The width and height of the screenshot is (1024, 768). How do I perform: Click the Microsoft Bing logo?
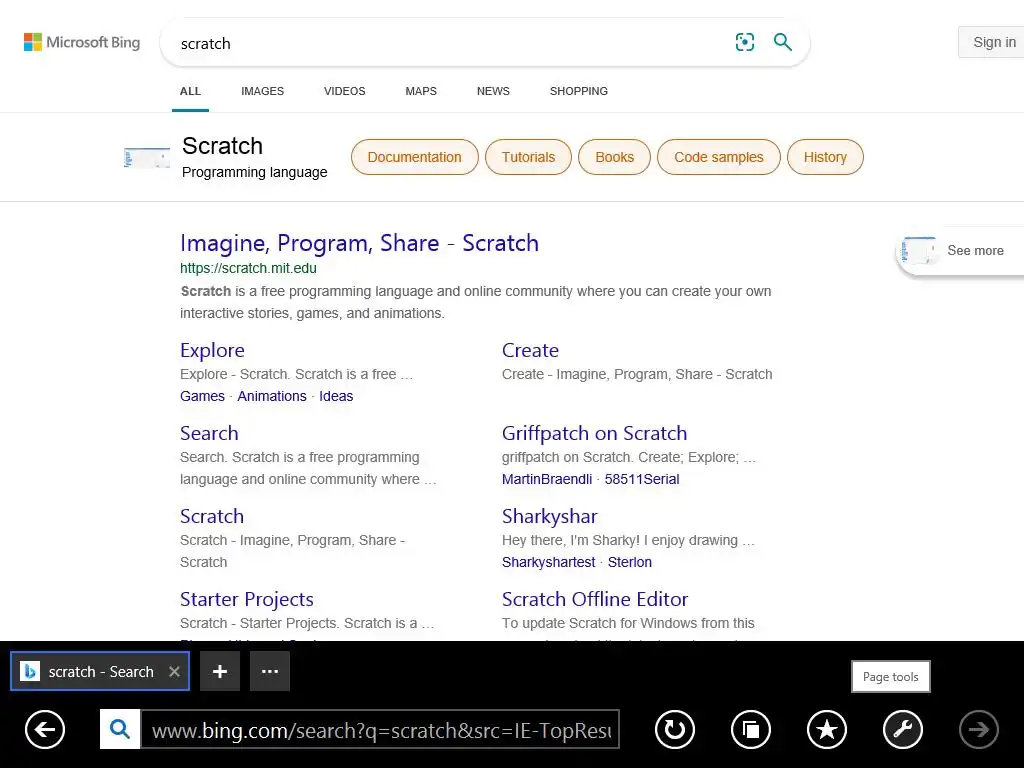click(x=82, y=42)
